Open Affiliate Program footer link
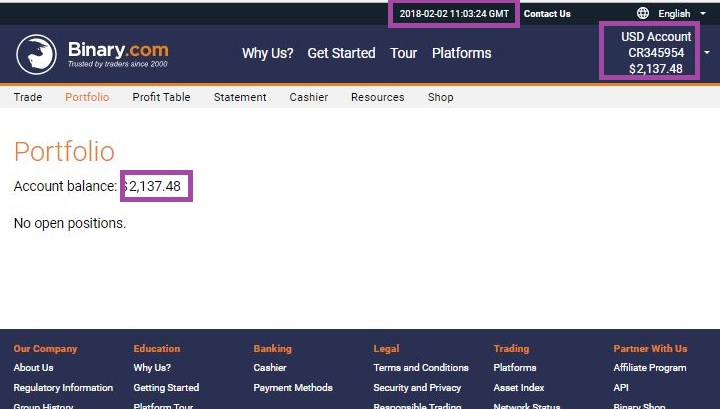The height and width of the screenshot is (409, 720). (650, 368)
